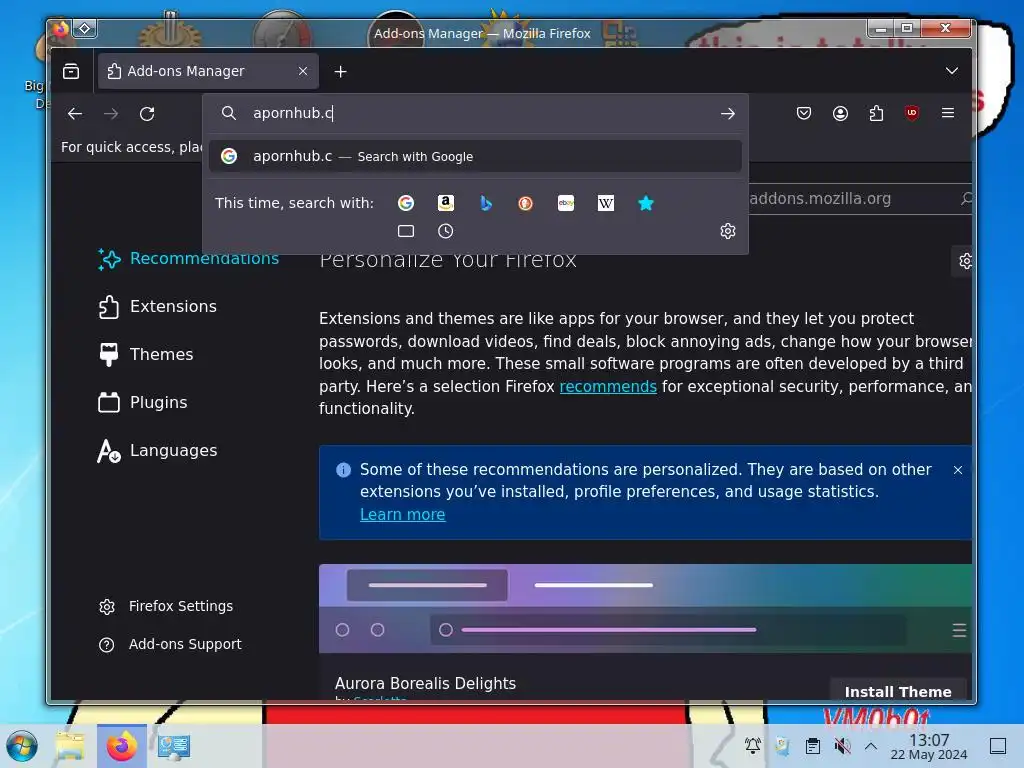
Task: Dismiss the personalized recommendations notice
Action: coord(957,470)
